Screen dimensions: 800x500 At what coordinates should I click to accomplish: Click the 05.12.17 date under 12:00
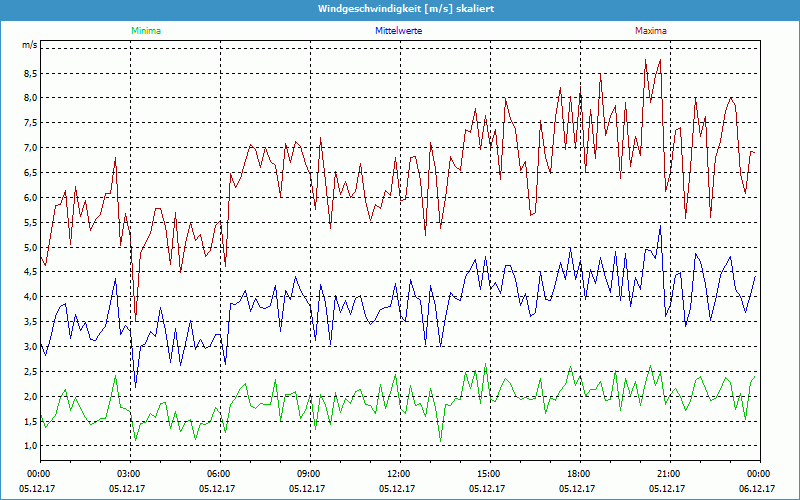[x=396, y=488]
